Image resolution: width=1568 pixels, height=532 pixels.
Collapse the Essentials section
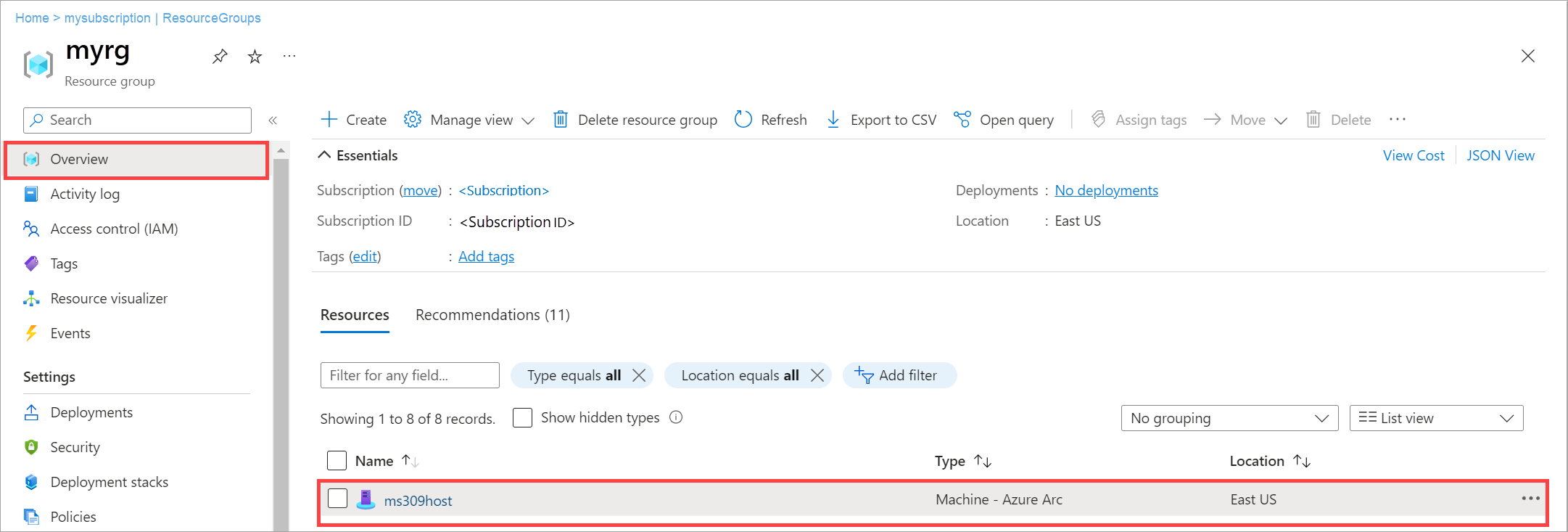325,155
